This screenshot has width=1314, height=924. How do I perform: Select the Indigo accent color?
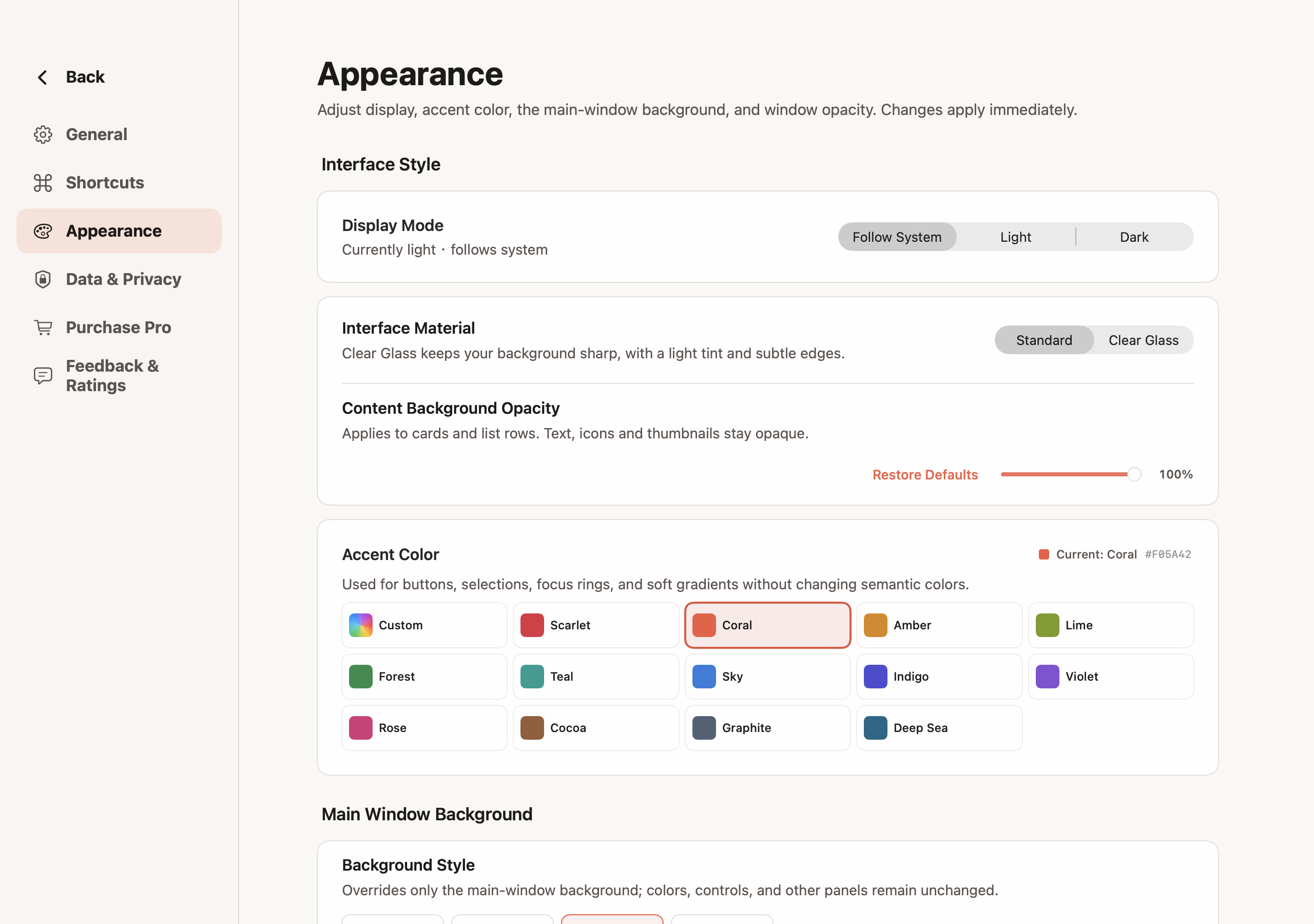click(939, 677)
